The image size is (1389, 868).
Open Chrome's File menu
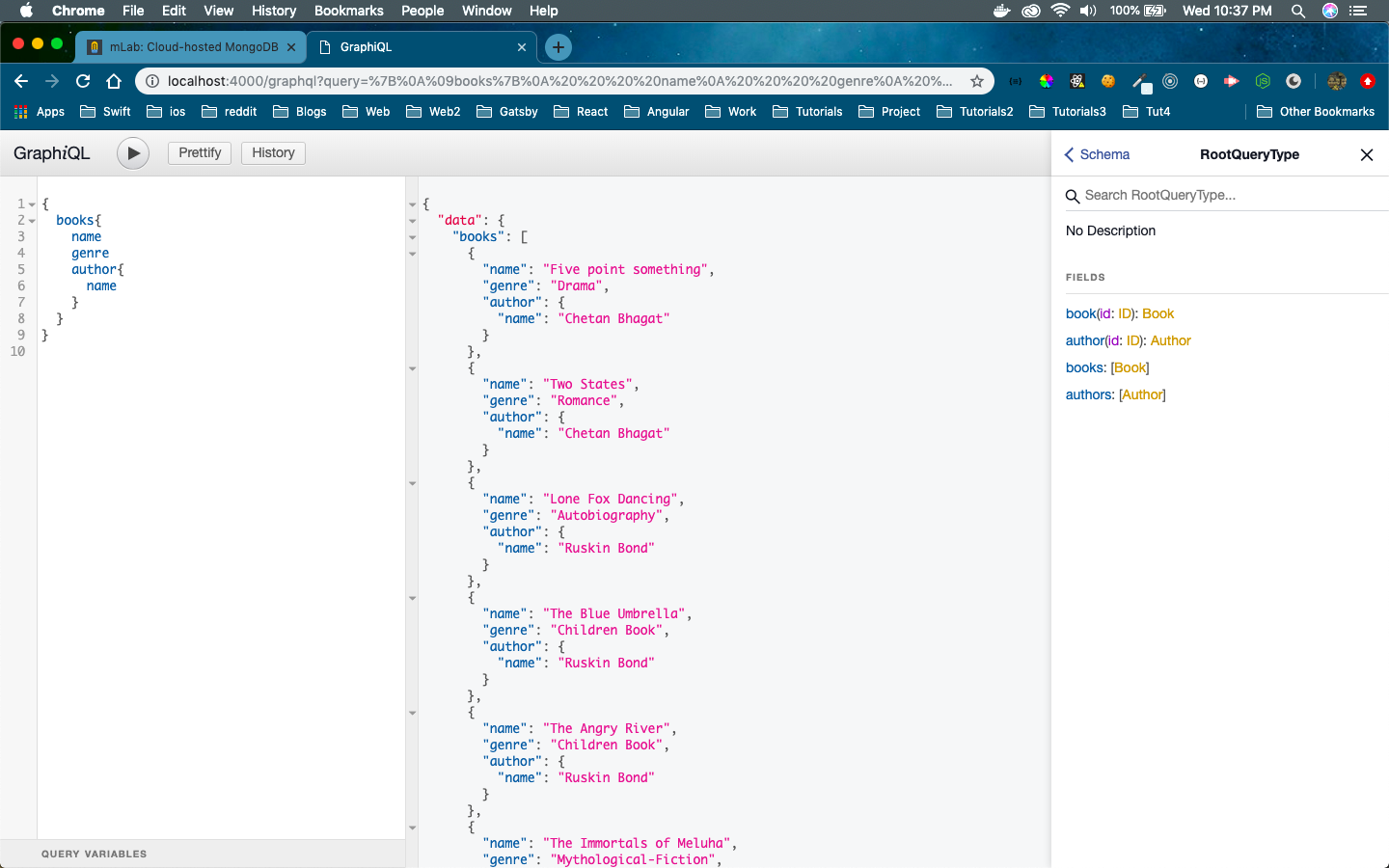[133, 11]
